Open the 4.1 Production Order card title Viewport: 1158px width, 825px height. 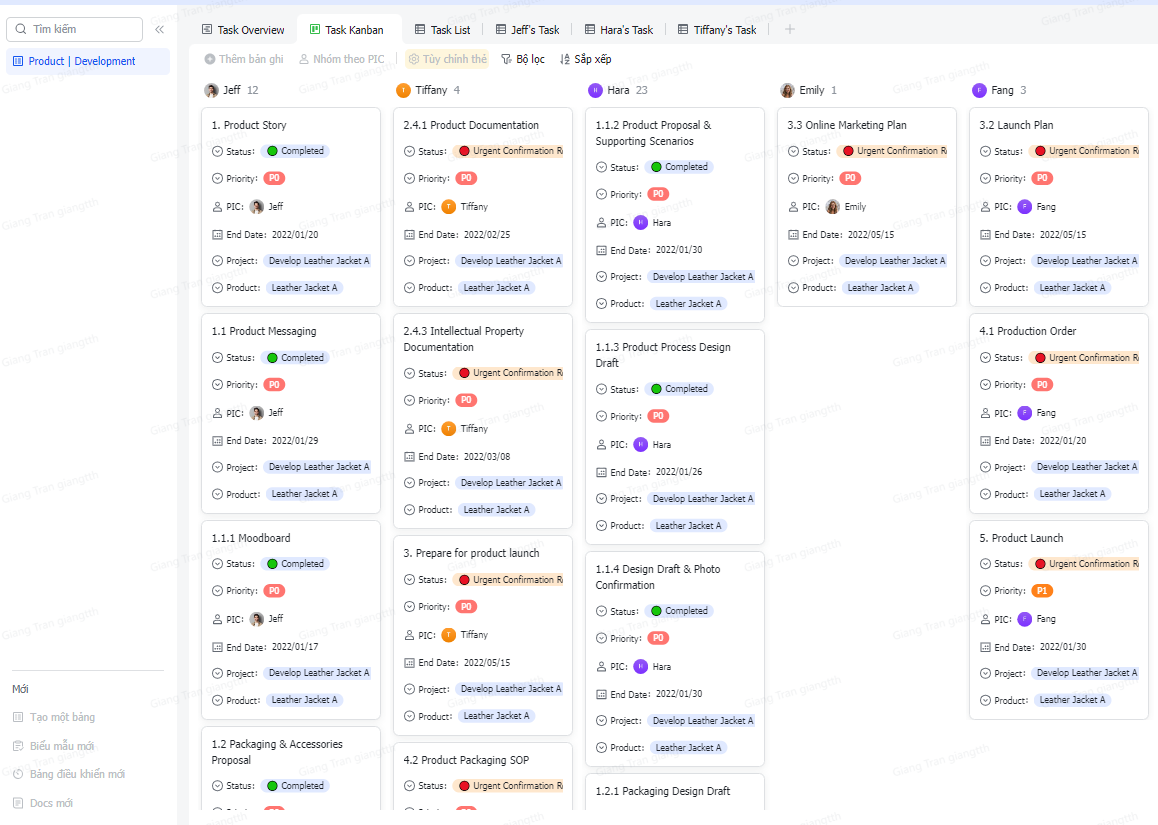point(1027,332)
